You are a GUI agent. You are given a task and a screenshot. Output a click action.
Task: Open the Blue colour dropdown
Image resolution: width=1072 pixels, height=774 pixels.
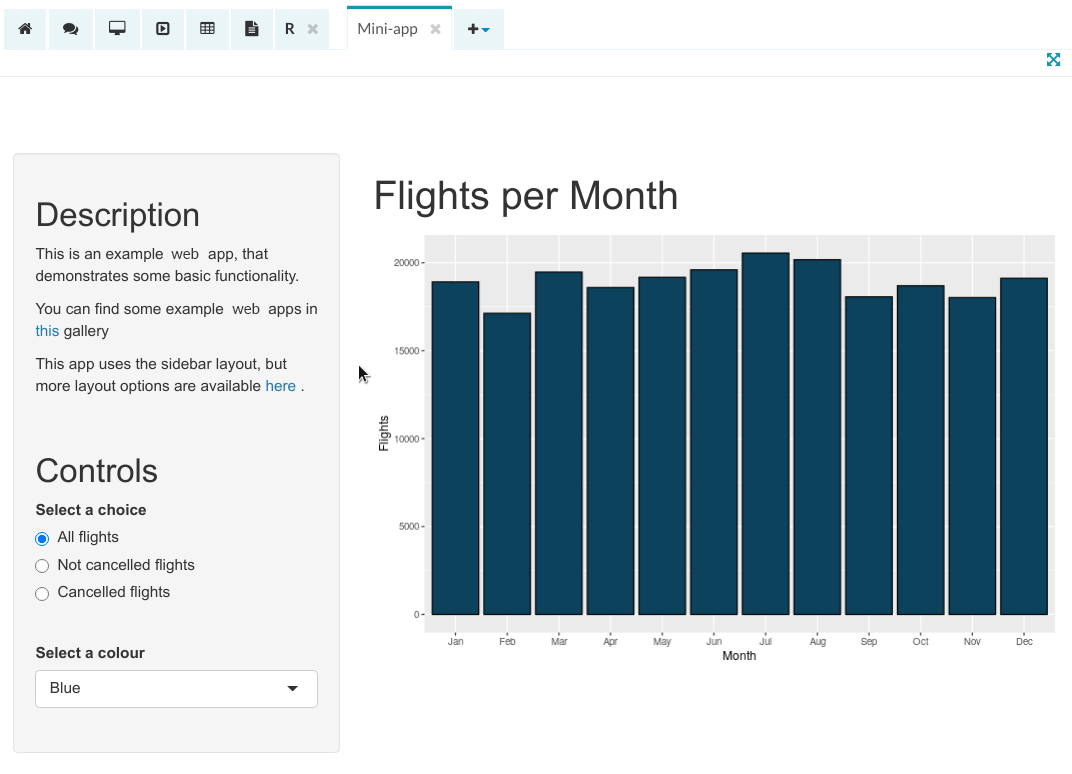click(x=176, y=689)
